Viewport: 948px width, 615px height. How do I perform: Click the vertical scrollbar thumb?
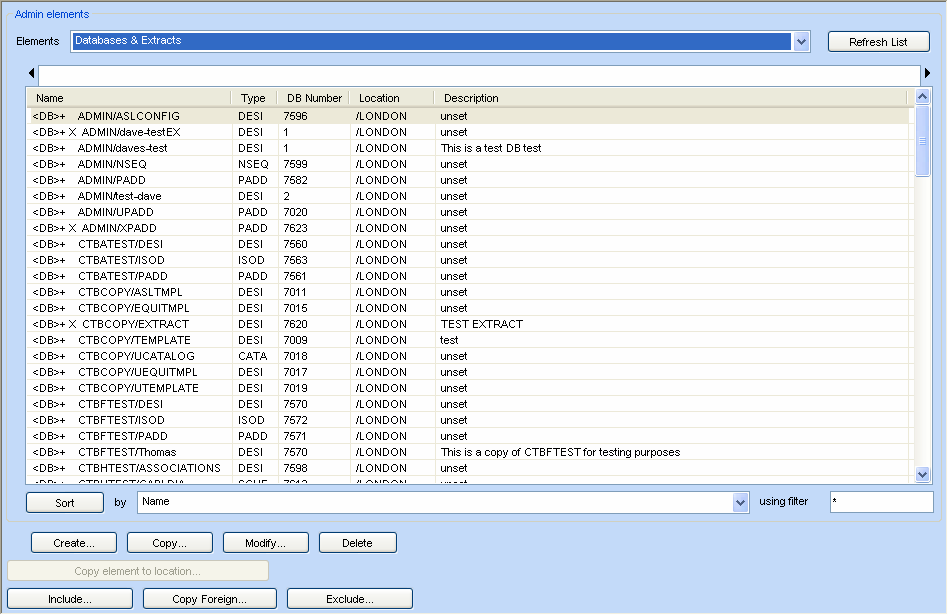pyautogui.click(x=923, y=141)
